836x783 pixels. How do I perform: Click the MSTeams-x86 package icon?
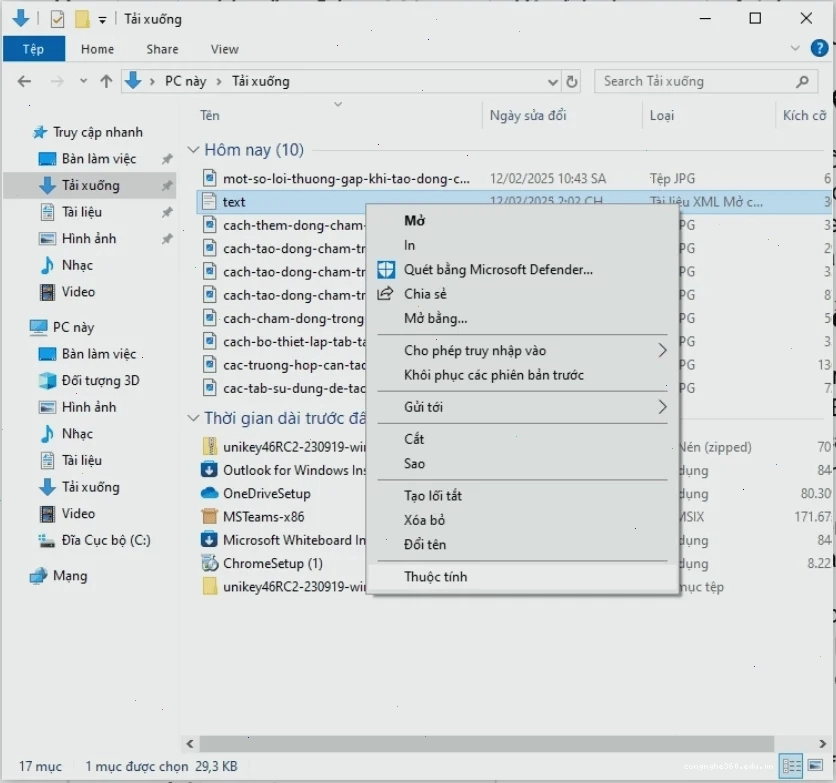tap(210, 516)
